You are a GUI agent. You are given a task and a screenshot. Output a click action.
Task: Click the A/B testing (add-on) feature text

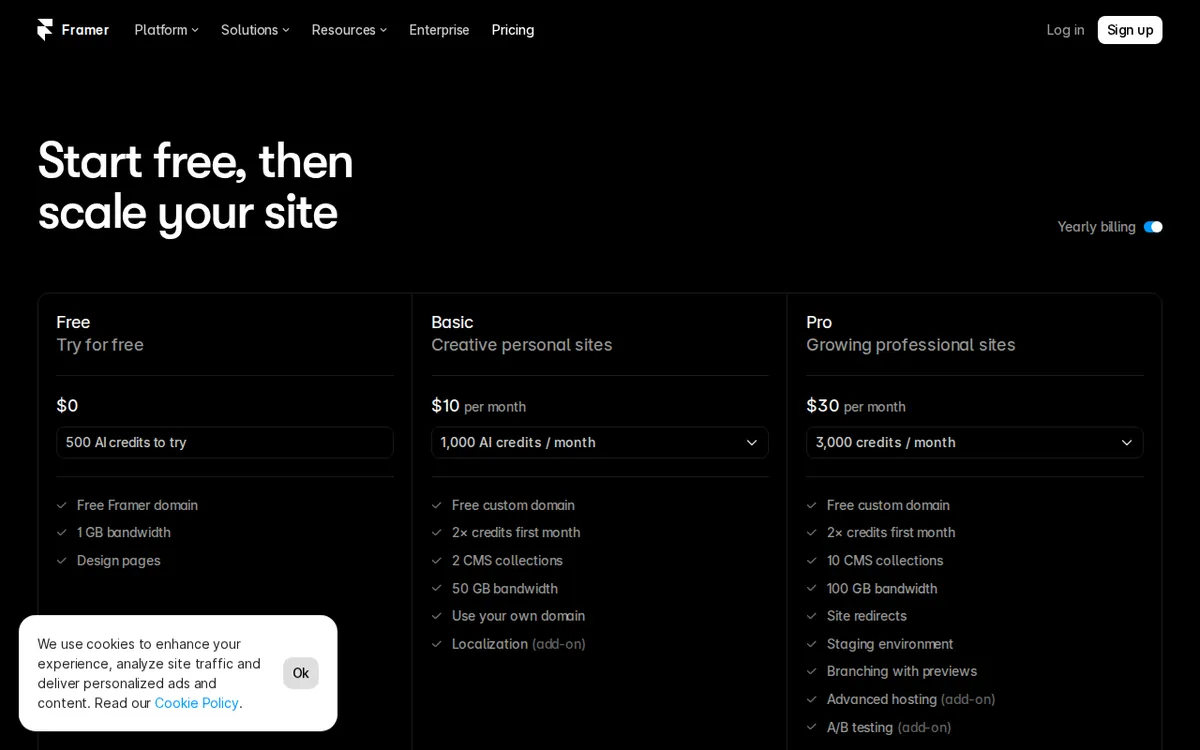coord(889,728)
